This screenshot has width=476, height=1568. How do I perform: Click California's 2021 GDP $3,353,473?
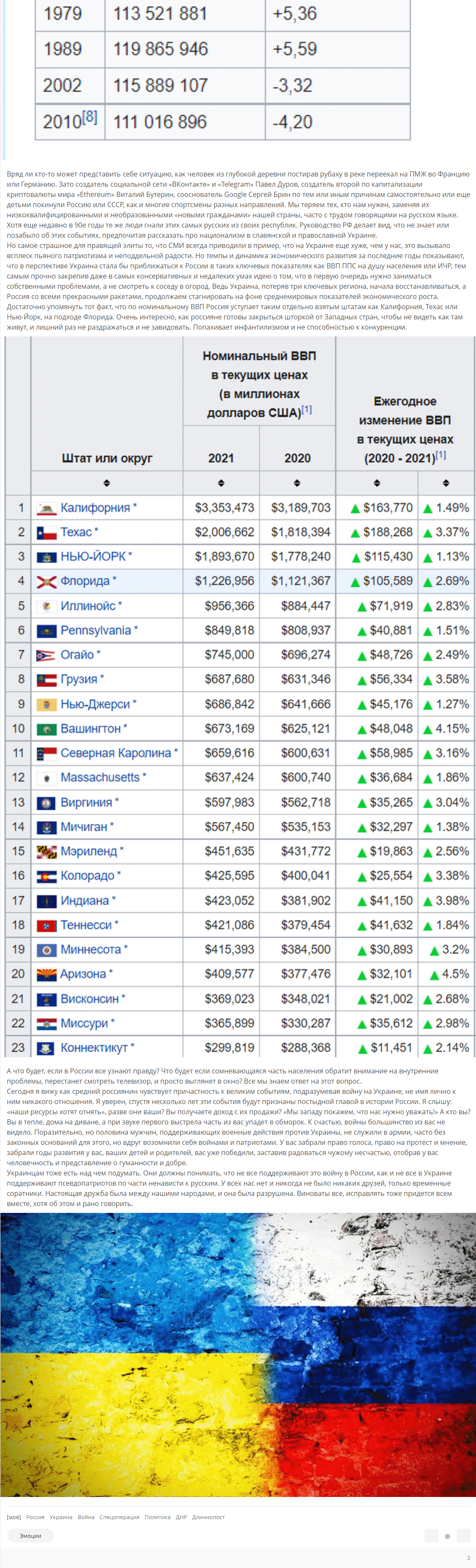coord(224,508)
